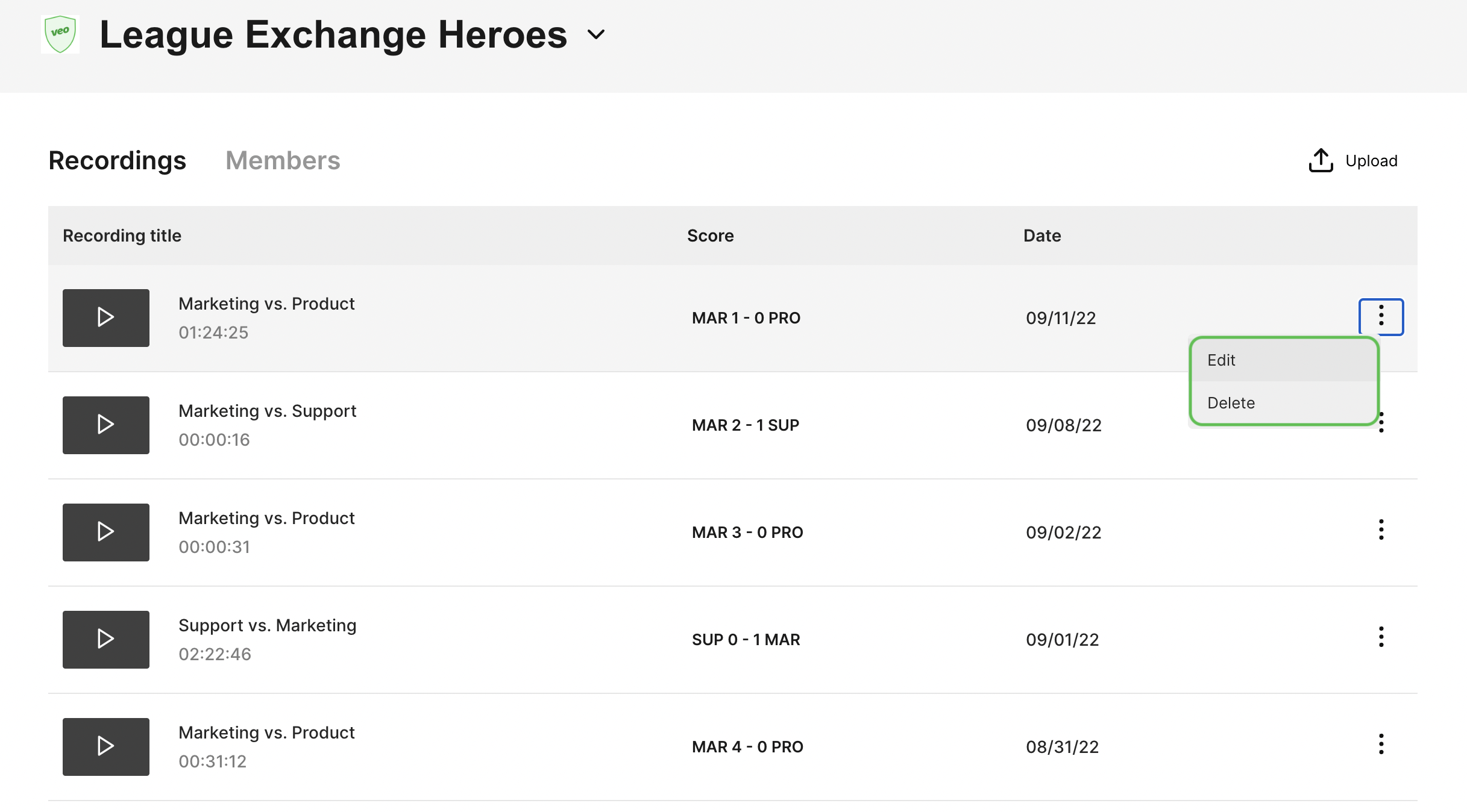Play the Support vs. Marketing recording thumbnail
This screenshot has width=1467, height=812.
click(x=106, y=639)
